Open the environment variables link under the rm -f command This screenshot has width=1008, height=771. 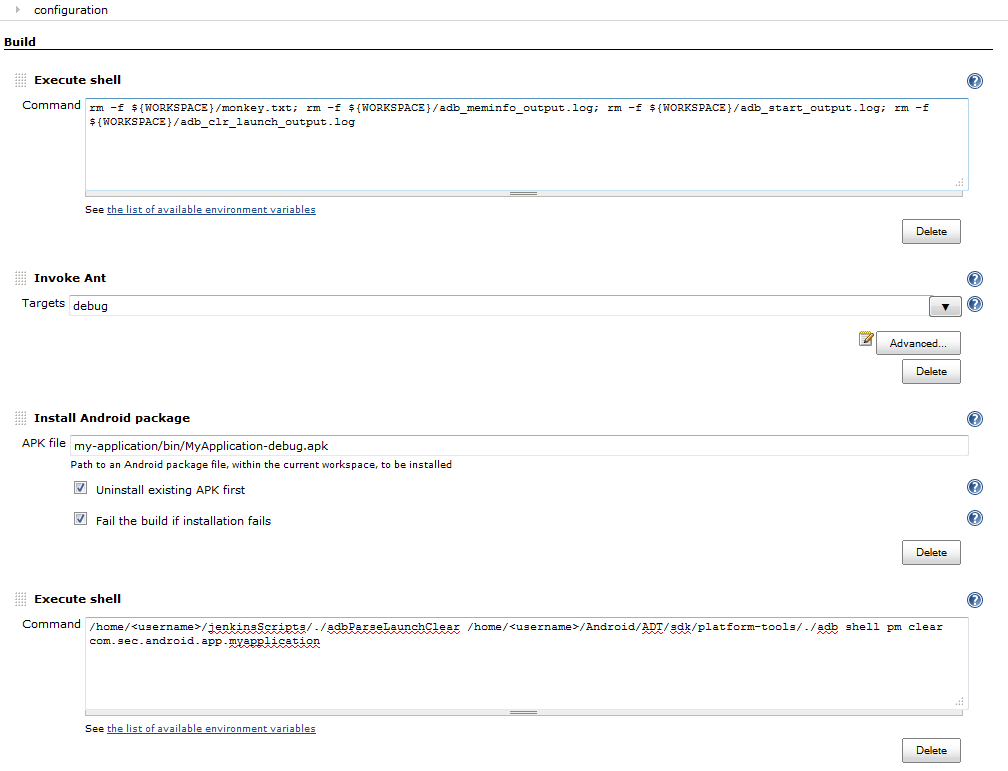[211, 210]
